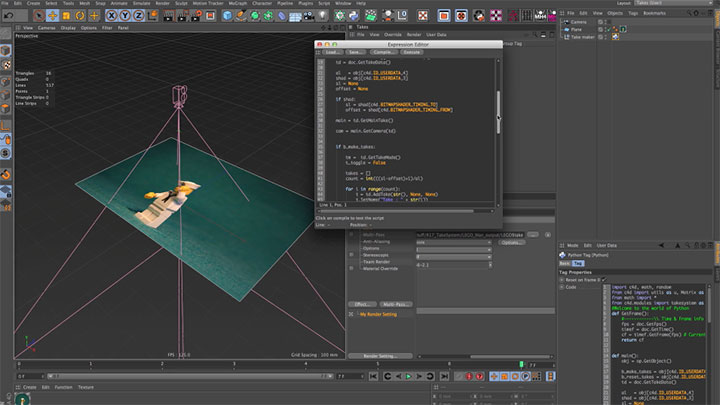The width and height of the screenshot is (720, 405).
Task: Click the Save button in Expression Editor
Action: [355, 52]
